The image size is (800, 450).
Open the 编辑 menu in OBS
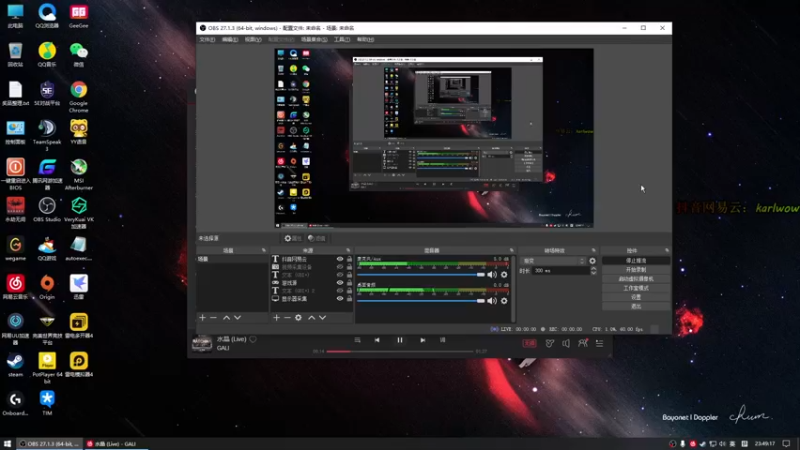click(230, 39)
